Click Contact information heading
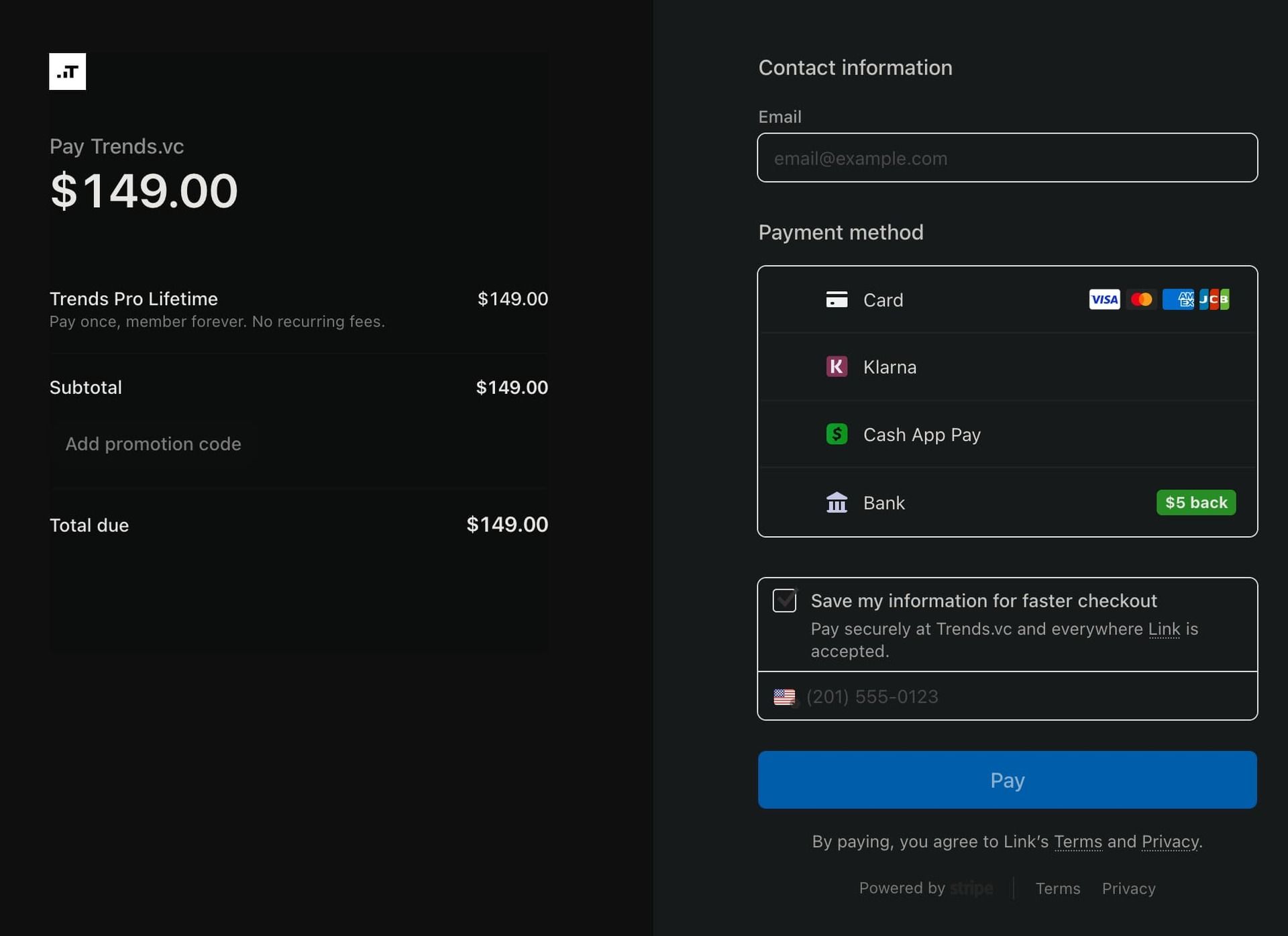The width and height of the screenshot is (1288, 936). click(x=855, y=68)
